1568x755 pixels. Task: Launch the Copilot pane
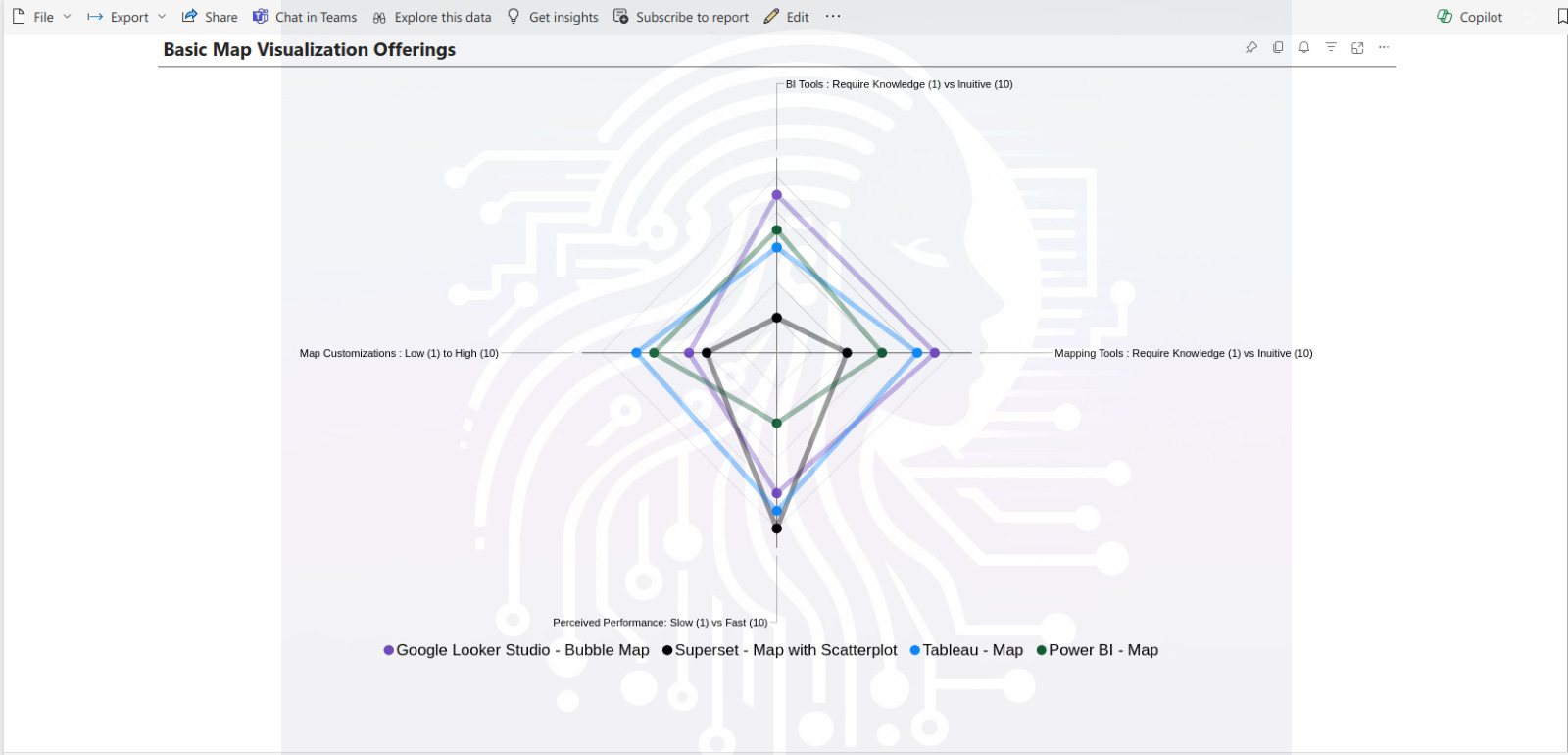(x=1469, y=17)
